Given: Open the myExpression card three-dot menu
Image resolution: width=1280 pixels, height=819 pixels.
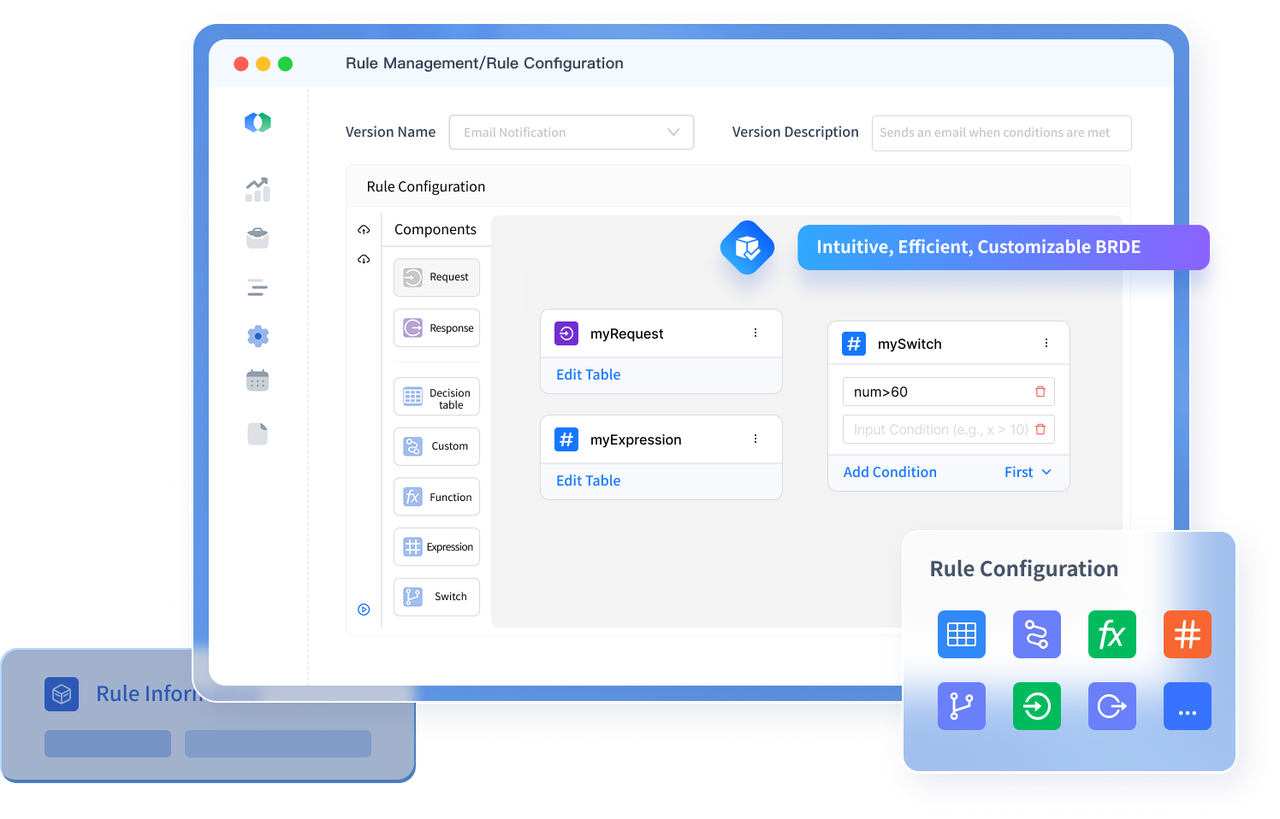Looking at the screenshot, I should tap(755, 439).
